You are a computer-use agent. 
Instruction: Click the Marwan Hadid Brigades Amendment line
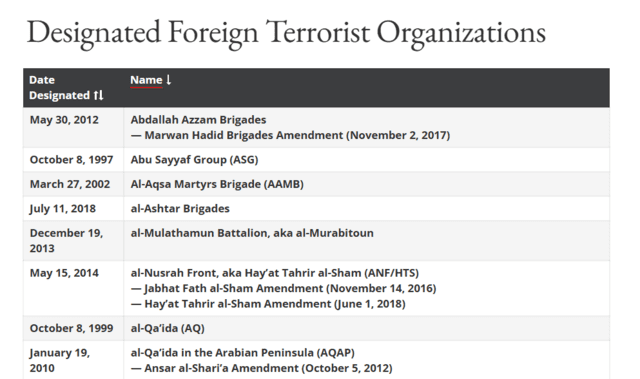tap(290, 135)
